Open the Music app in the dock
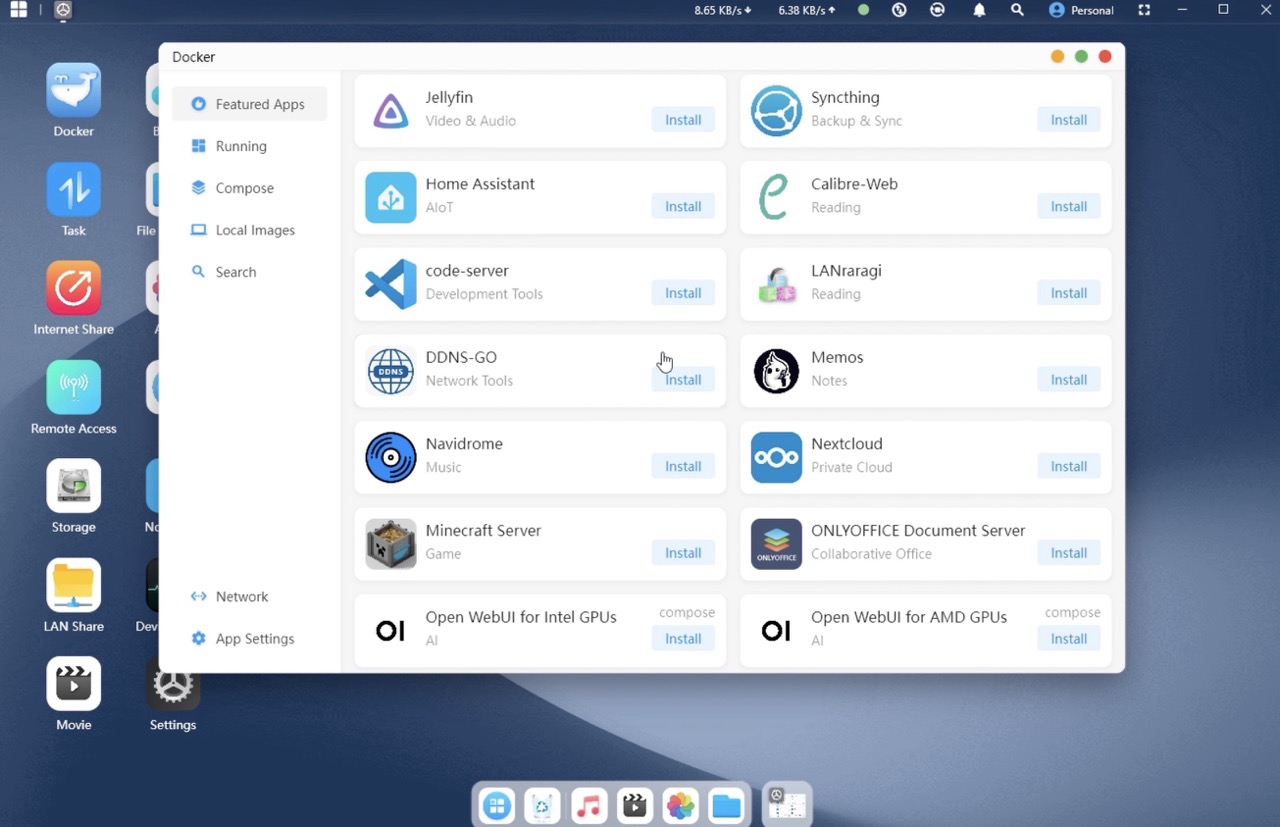The width and height of the screenshot is (1280, 827). point(589,805)
